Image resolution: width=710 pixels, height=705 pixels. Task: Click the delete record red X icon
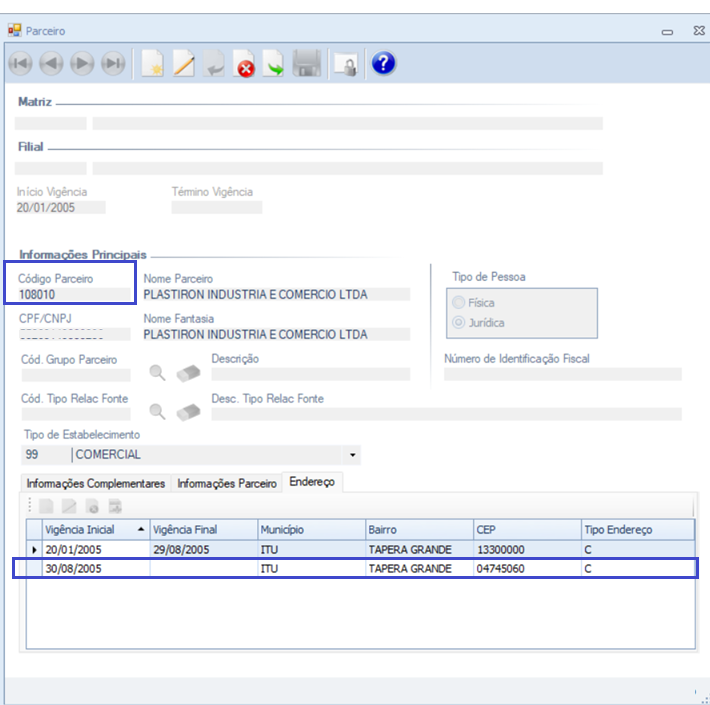pyautogui.click(x=245, y=65)
